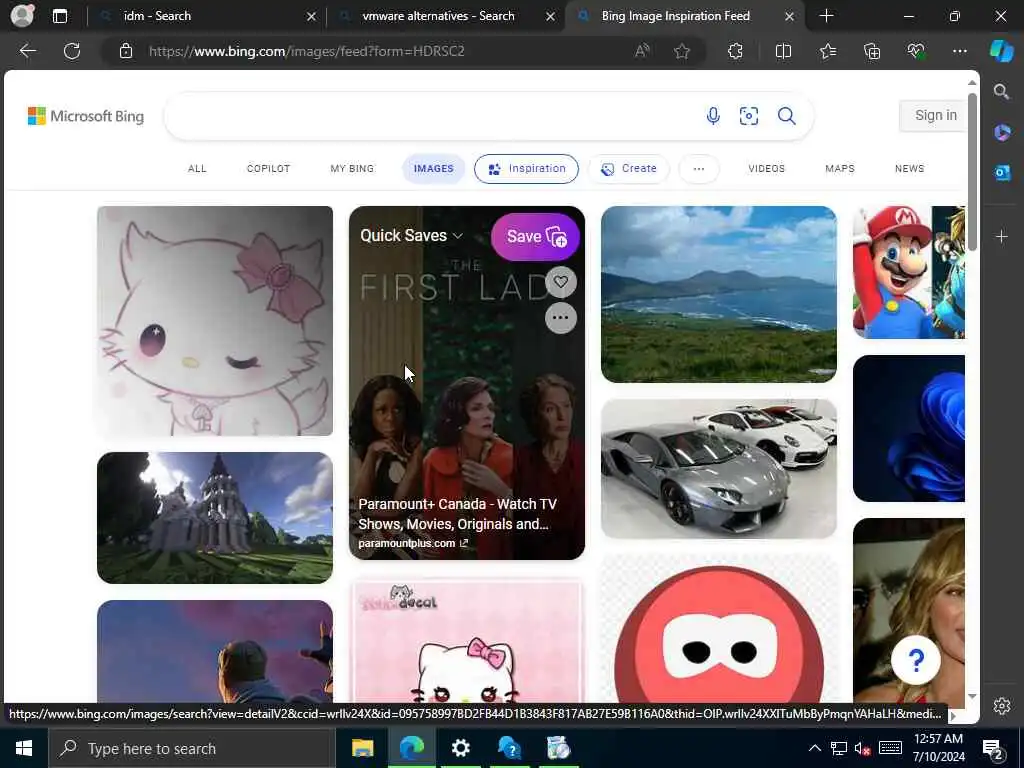The height and width of the screenshot is (768, 1024).
Task: Select the IMAGES tab
Action: click(434, 168)
